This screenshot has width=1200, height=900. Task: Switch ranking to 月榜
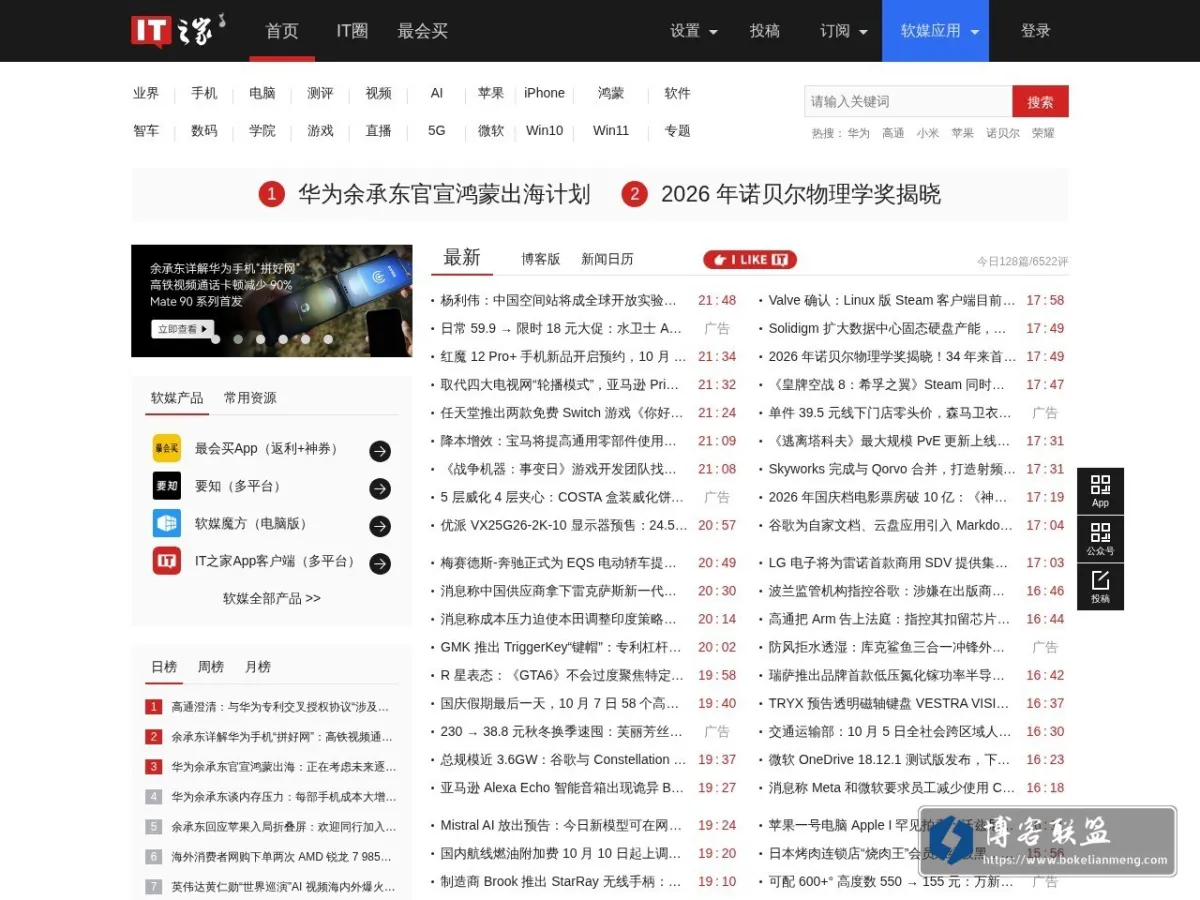258,667
